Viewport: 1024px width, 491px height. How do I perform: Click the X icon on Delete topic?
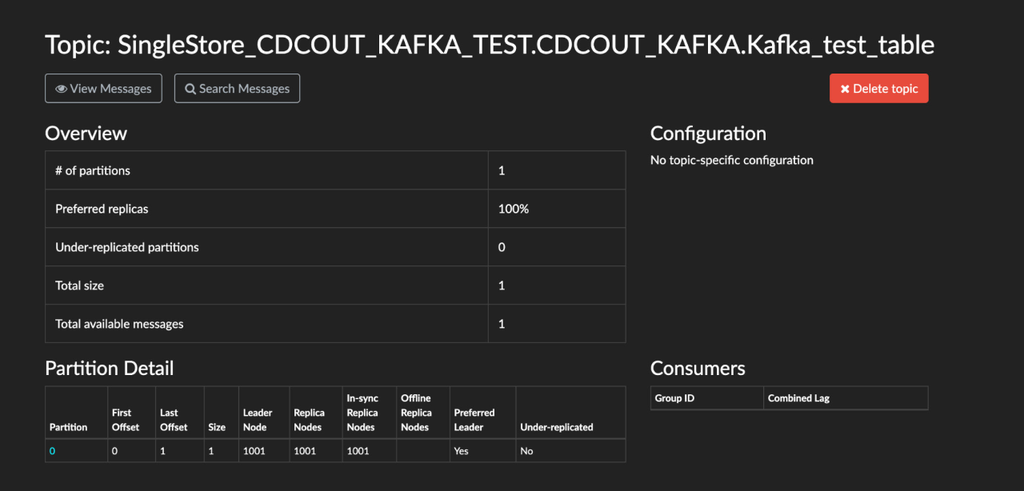point(845,89)
